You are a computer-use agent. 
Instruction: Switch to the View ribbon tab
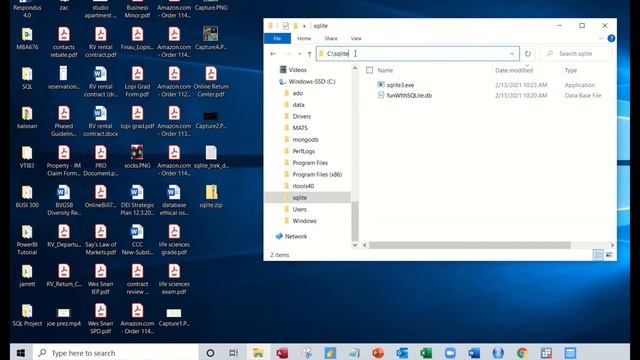[x=356, y=38]
